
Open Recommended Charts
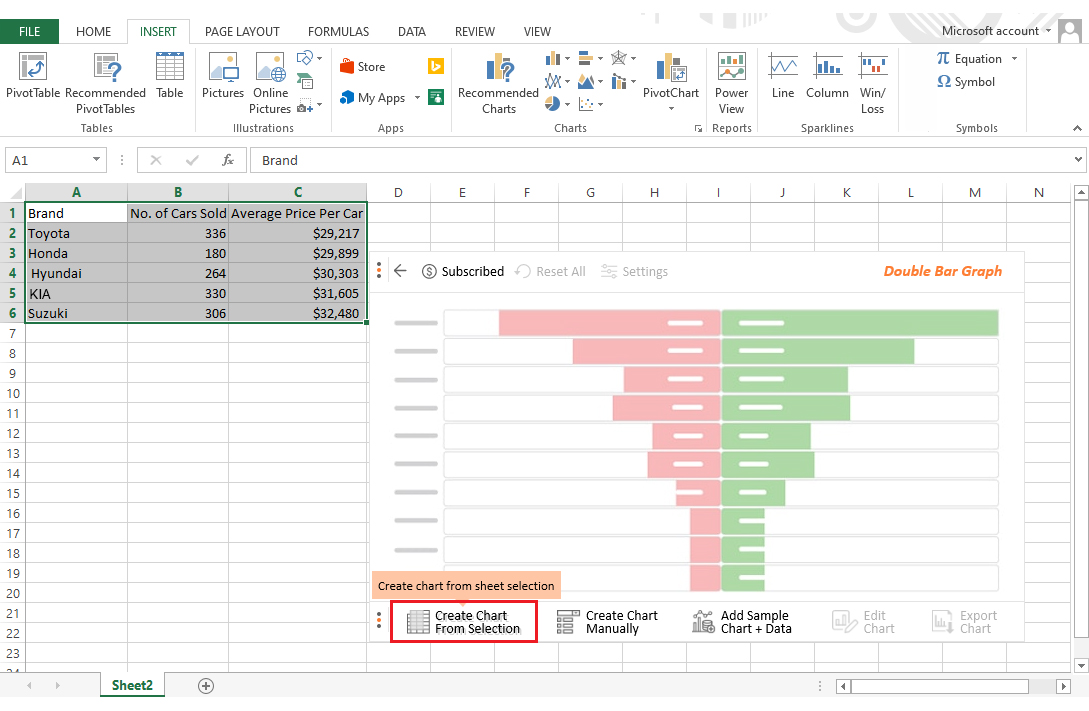[x=499, y=83]
